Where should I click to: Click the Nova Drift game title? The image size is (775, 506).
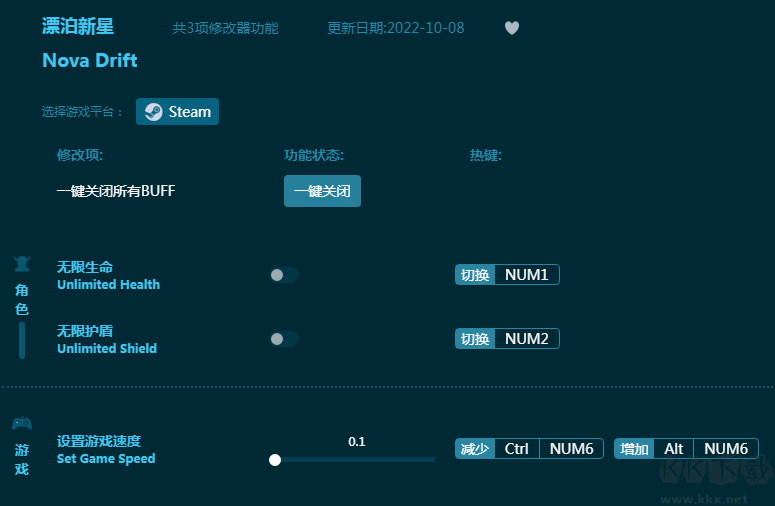(x=90, y=61)
